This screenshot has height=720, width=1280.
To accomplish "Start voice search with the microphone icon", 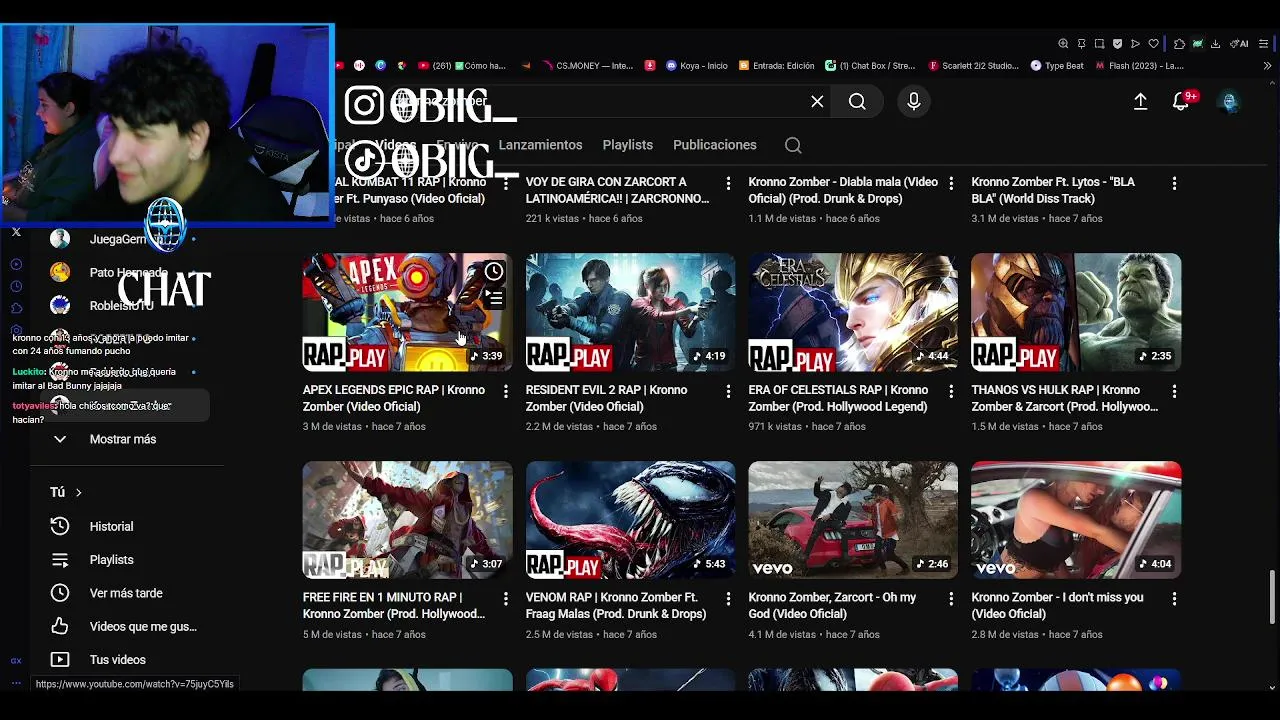I will click(913, 101).
